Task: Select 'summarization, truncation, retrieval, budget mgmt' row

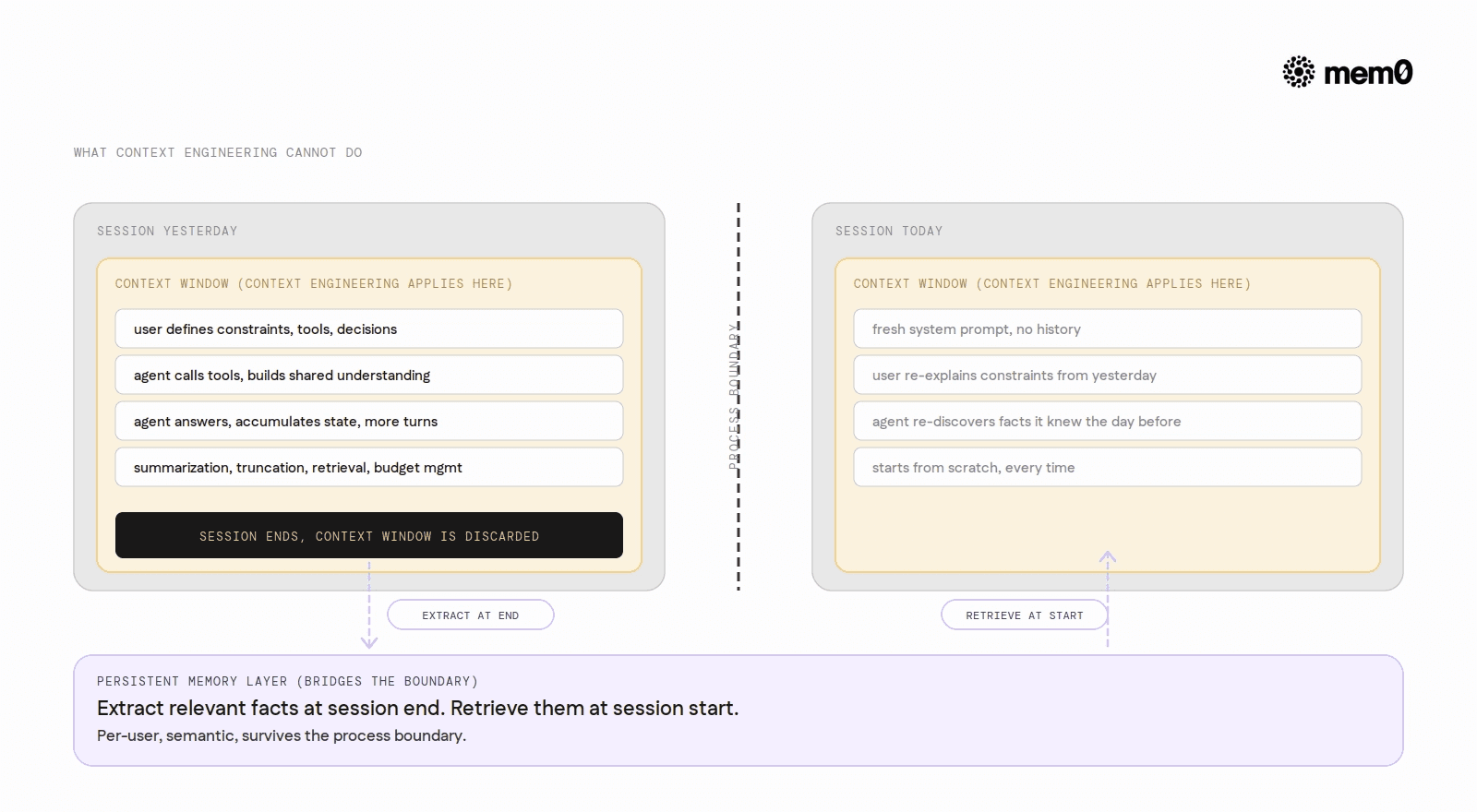Action: click(x=369, y=468)
